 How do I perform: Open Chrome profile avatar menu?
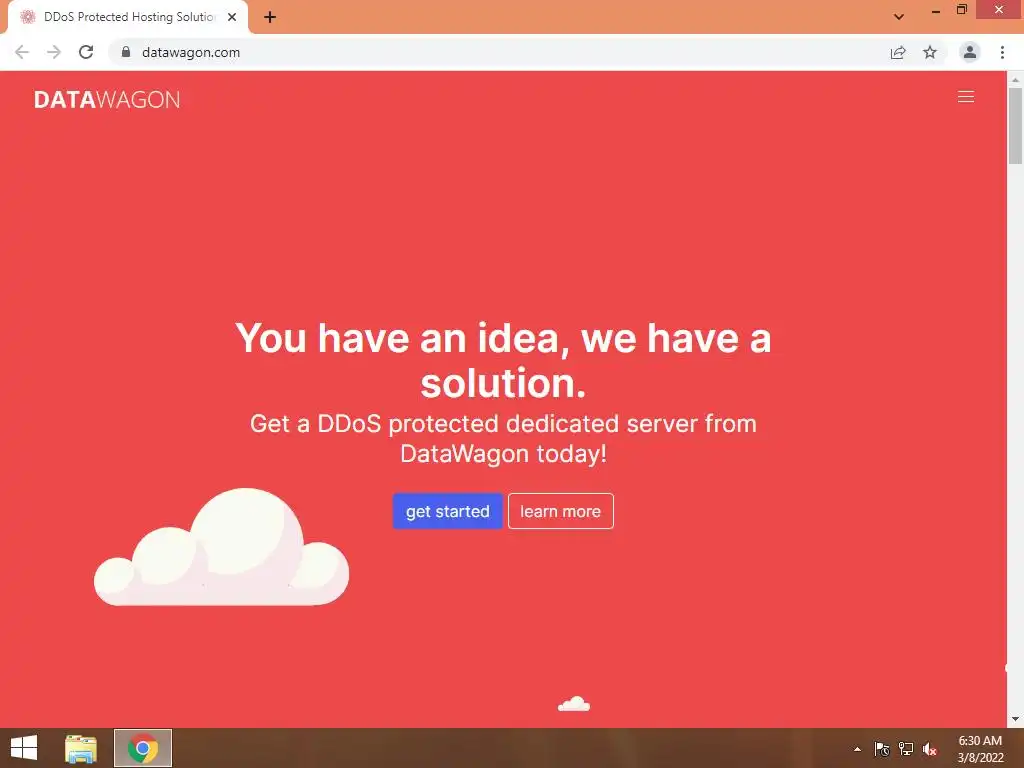970,52
